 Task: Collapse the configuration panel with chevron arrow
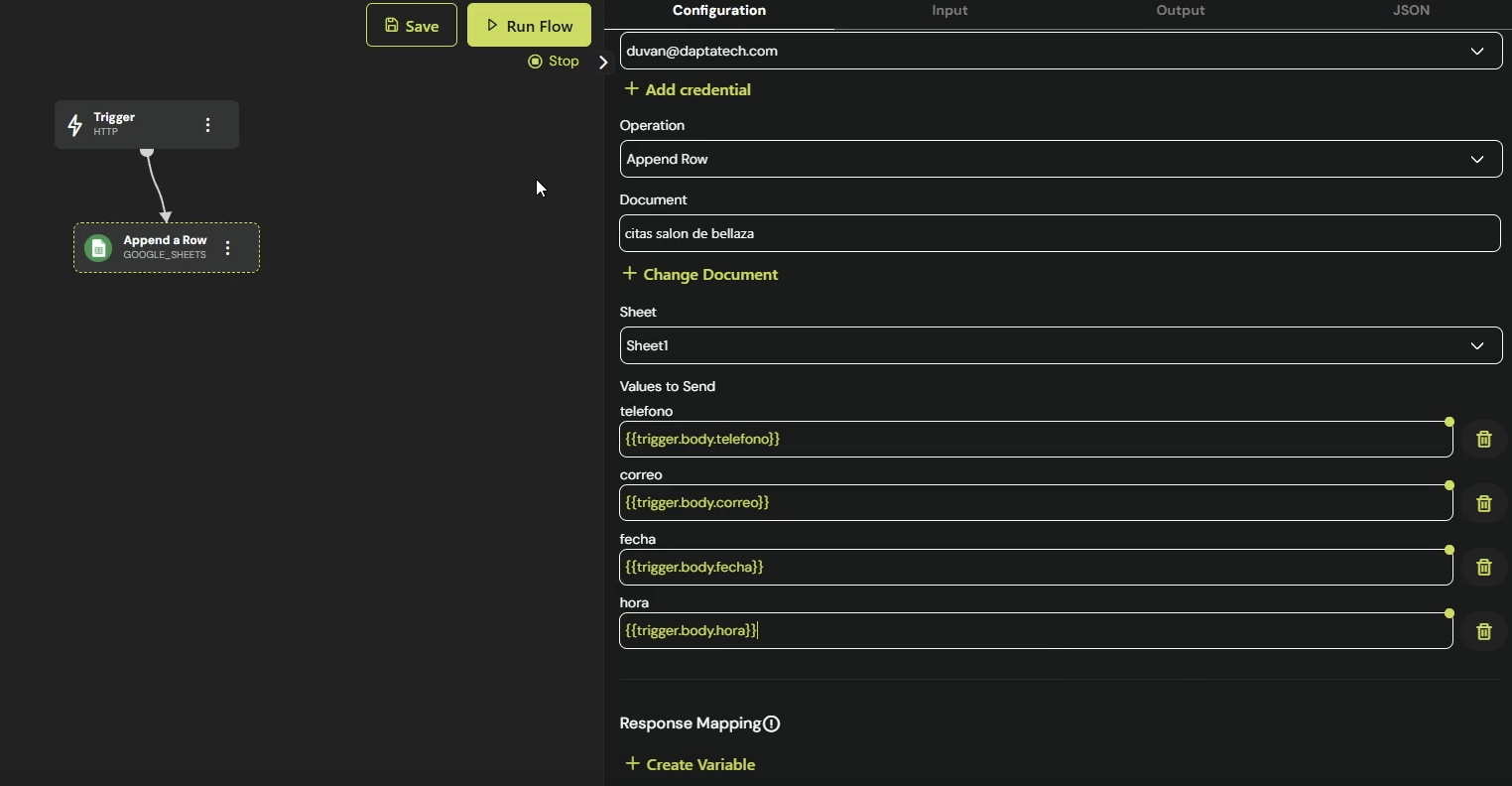[x=603, y=63]
